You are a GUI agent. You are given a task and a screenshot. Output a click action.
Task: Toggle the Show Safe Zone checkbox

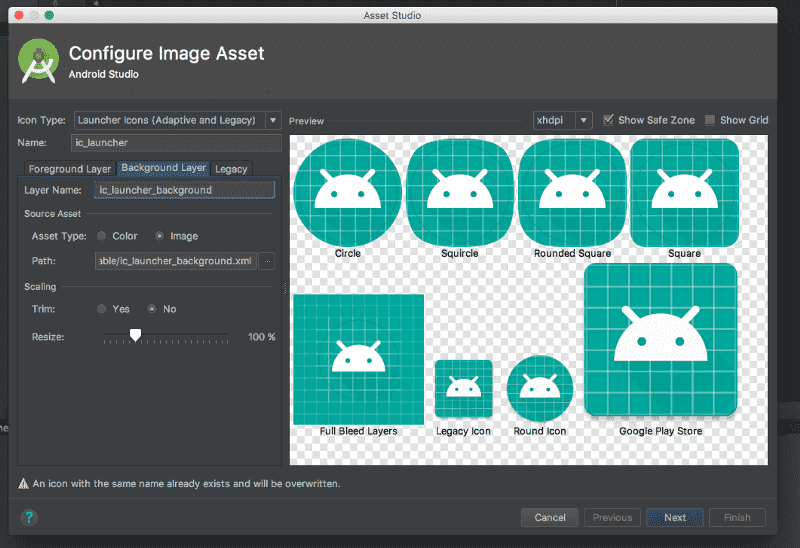608,120
